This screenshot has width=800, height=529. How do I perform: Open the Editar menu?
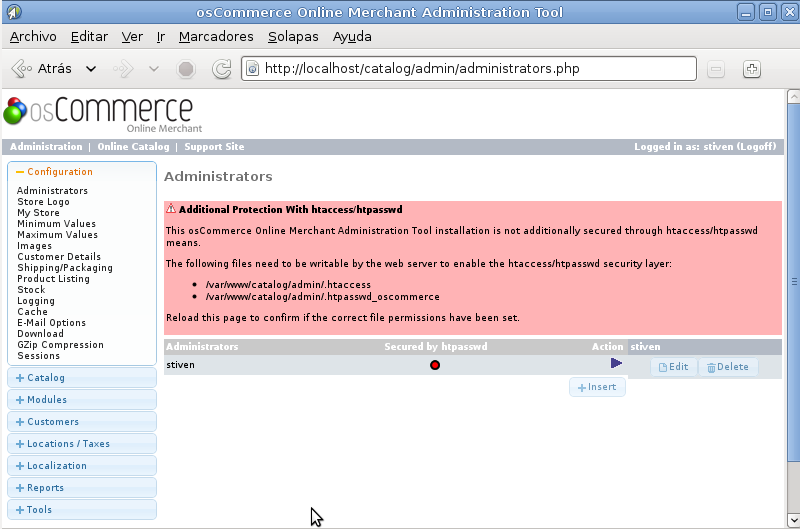[89, 37]
